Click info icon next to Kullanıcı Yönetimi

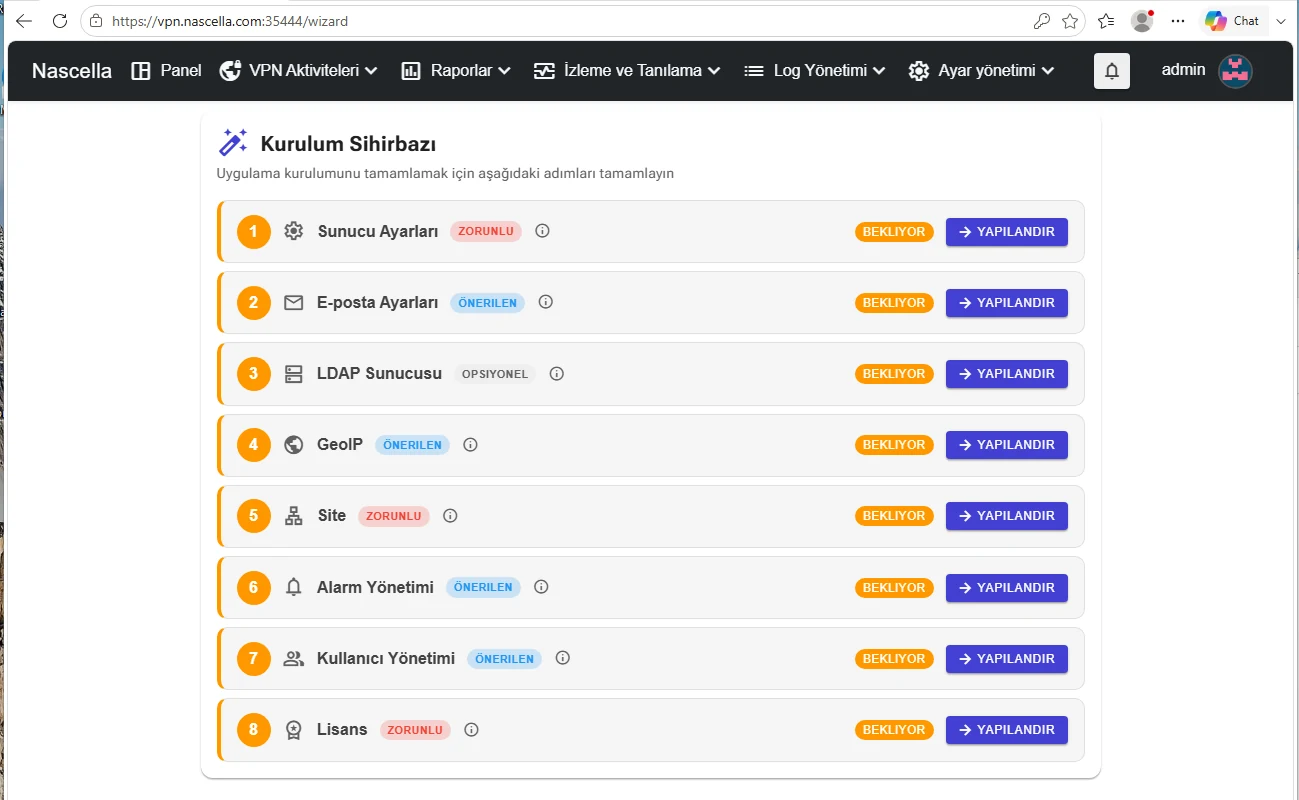[563, 658]
